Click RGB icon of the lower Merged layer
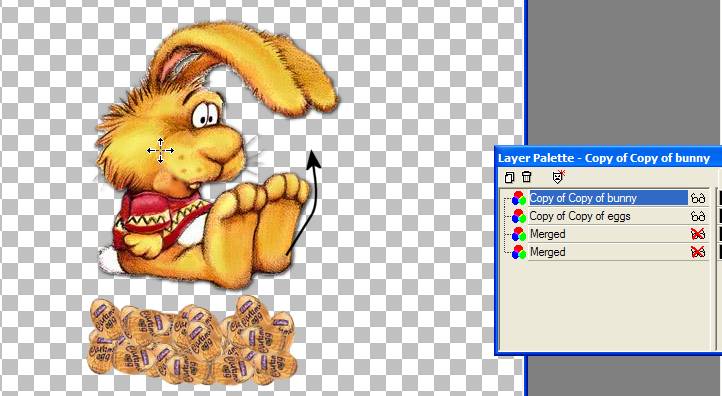This screenshot has width=722, height=396. [x=518, y=252]
